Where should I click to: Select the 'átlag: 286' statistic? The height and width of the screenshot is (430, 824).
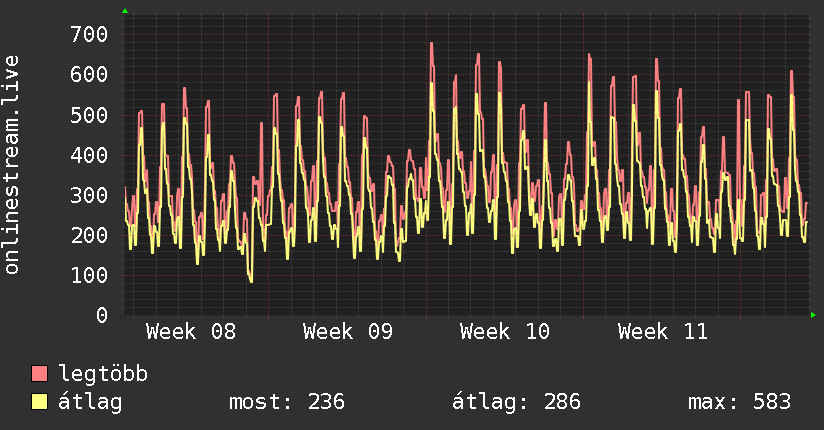coord(517,402)
